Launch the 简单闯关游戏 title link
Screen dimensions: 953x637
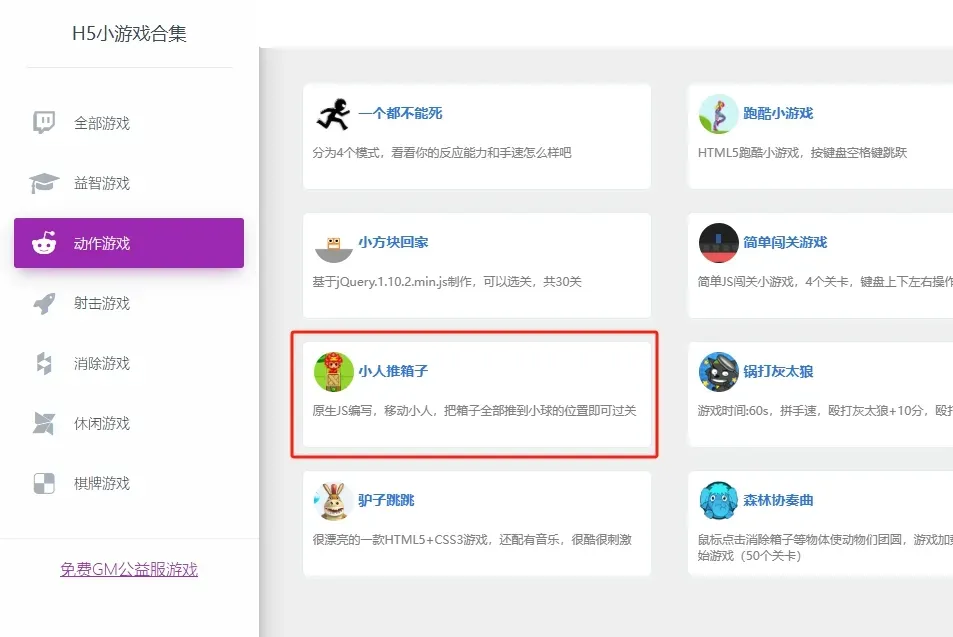tap(785, 242)
